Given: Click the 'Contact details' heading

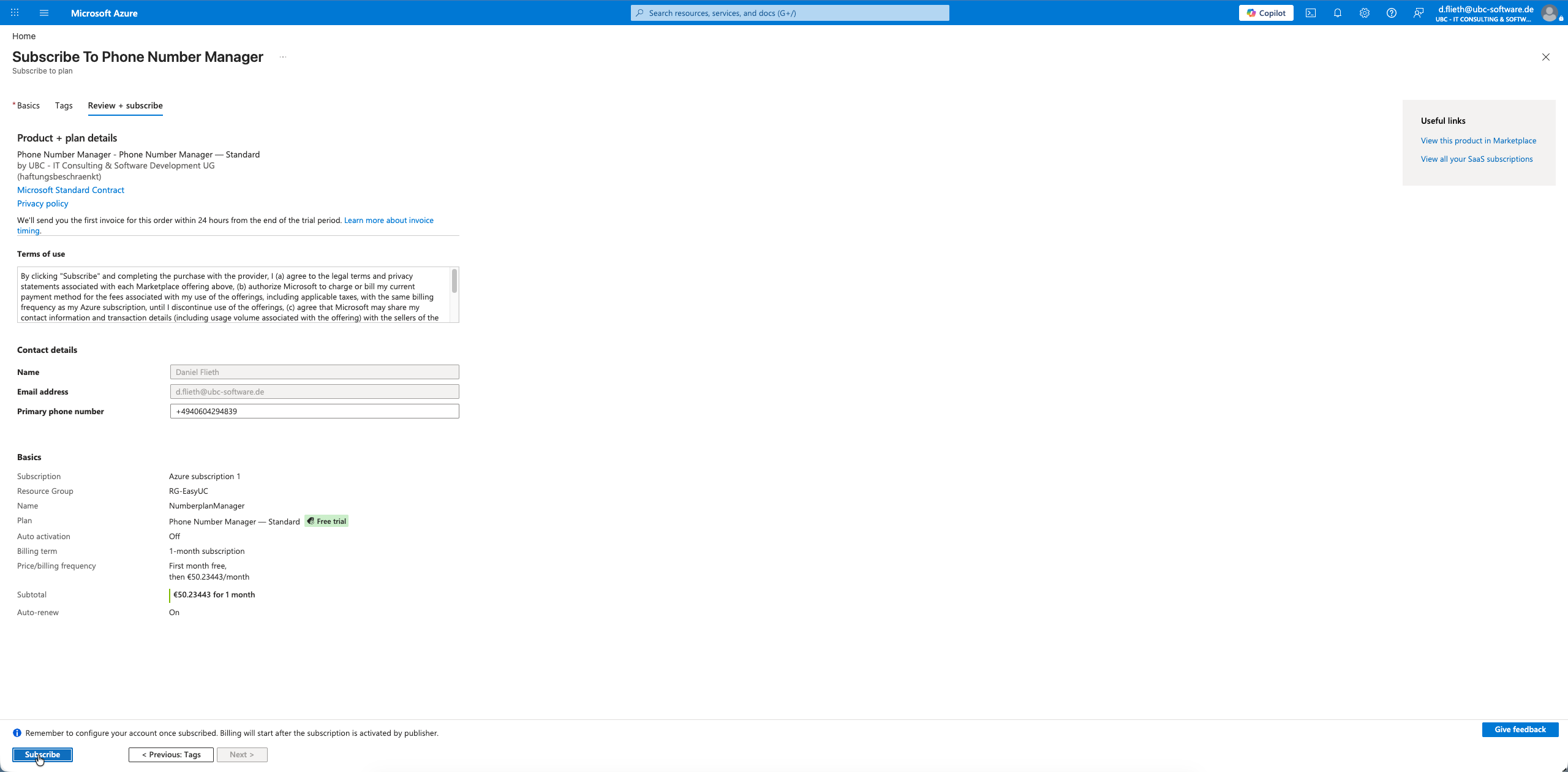Looking at the screenshot, I should click(47, 350).
